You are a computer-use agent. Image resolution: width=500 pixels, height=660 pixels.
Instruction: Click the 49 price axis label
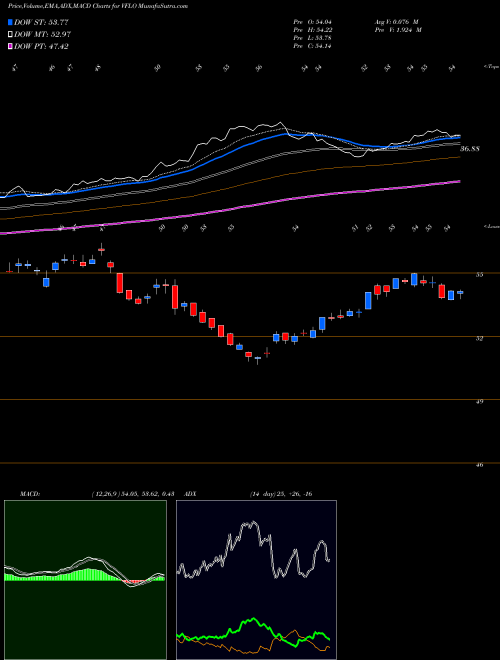pos(479,402)
